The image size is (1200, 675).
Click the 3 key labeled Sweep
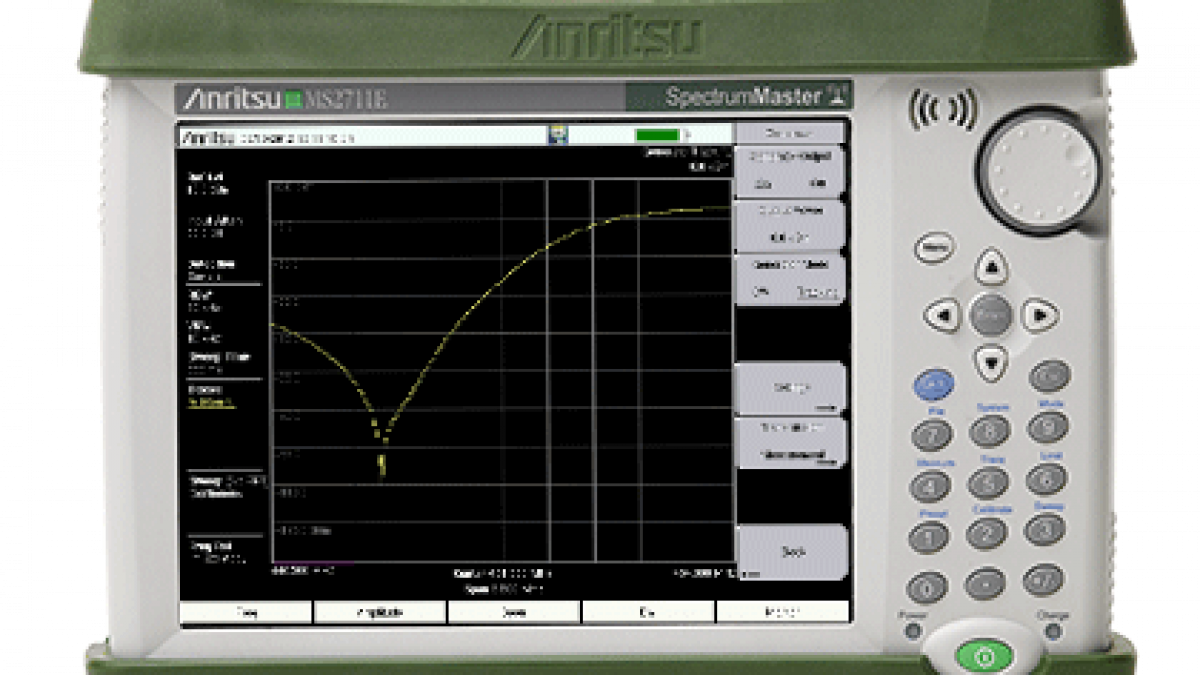tap(1045, 529)
